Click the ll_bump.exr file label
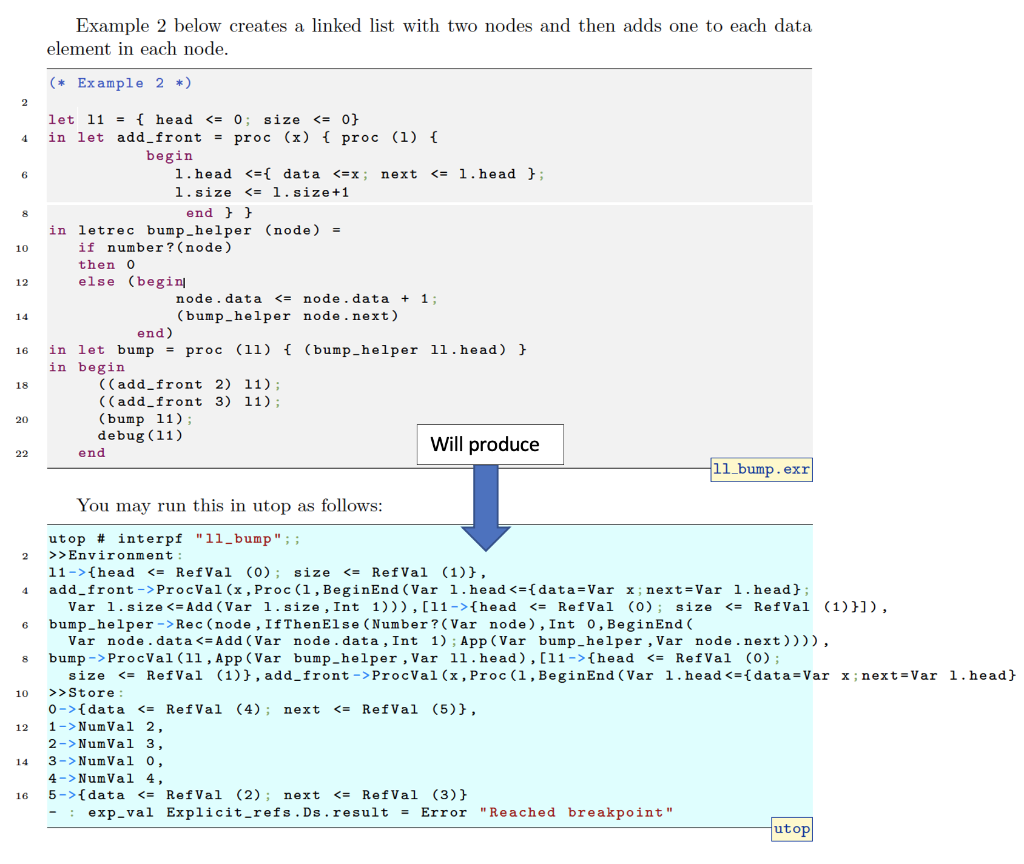This screenshot has height=864, width=1024. (x=761, y=469)
